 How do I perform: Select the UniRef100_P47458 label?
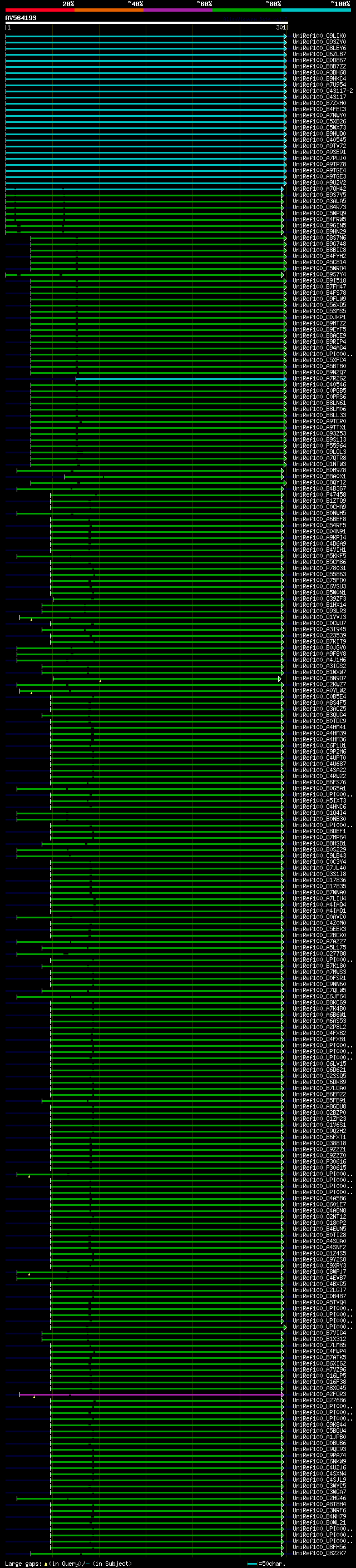pos(319,495)
